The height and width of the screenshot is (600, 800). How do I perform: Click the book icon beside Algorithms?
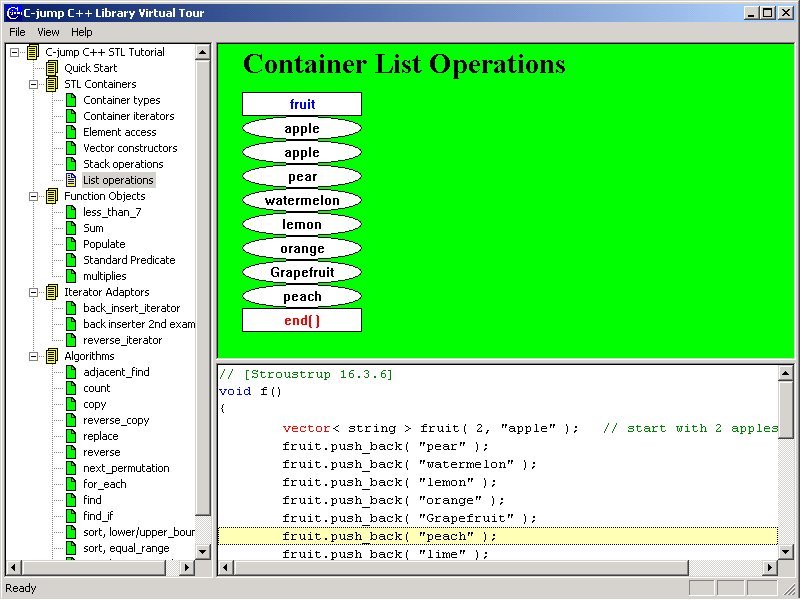click(x=52, y=356)
